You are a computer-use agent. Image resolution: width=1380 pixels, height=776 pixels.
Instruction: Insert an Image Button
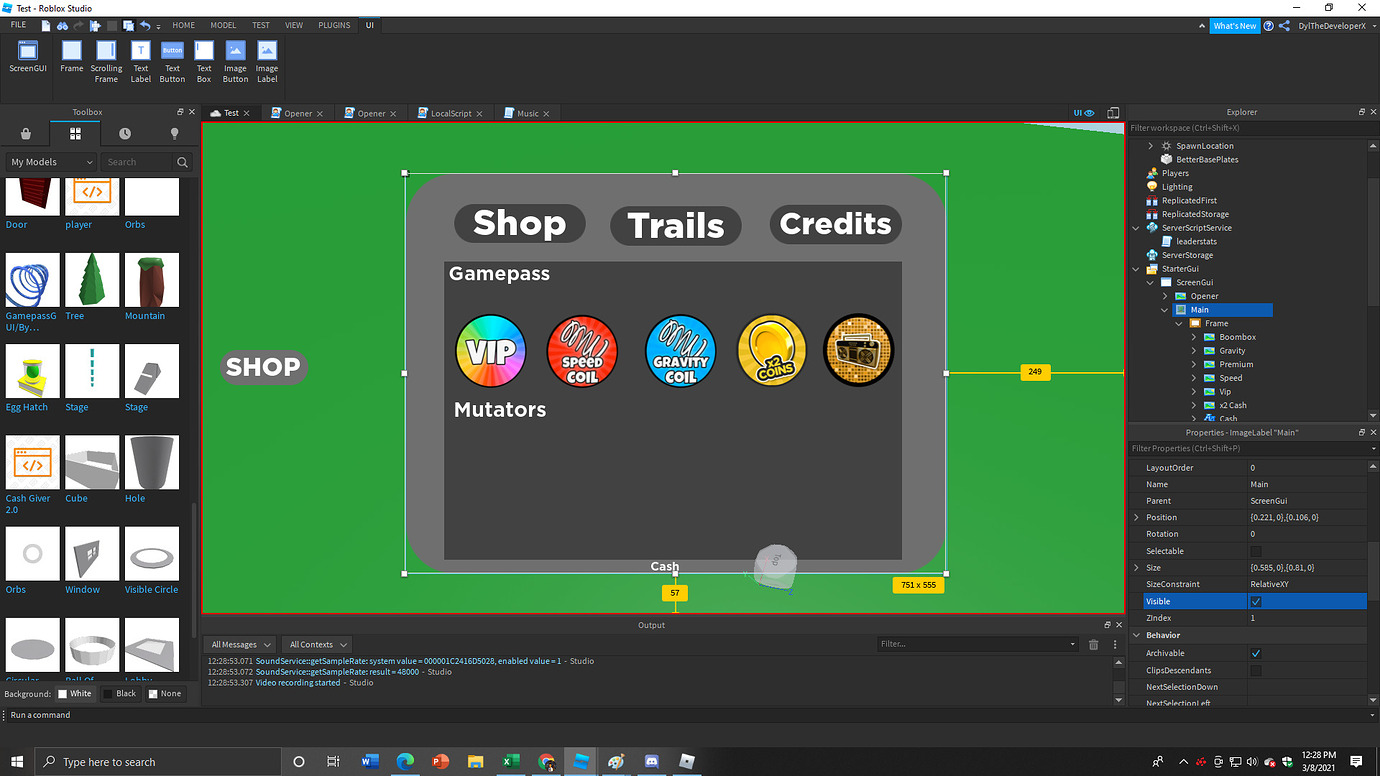(235, 55)
